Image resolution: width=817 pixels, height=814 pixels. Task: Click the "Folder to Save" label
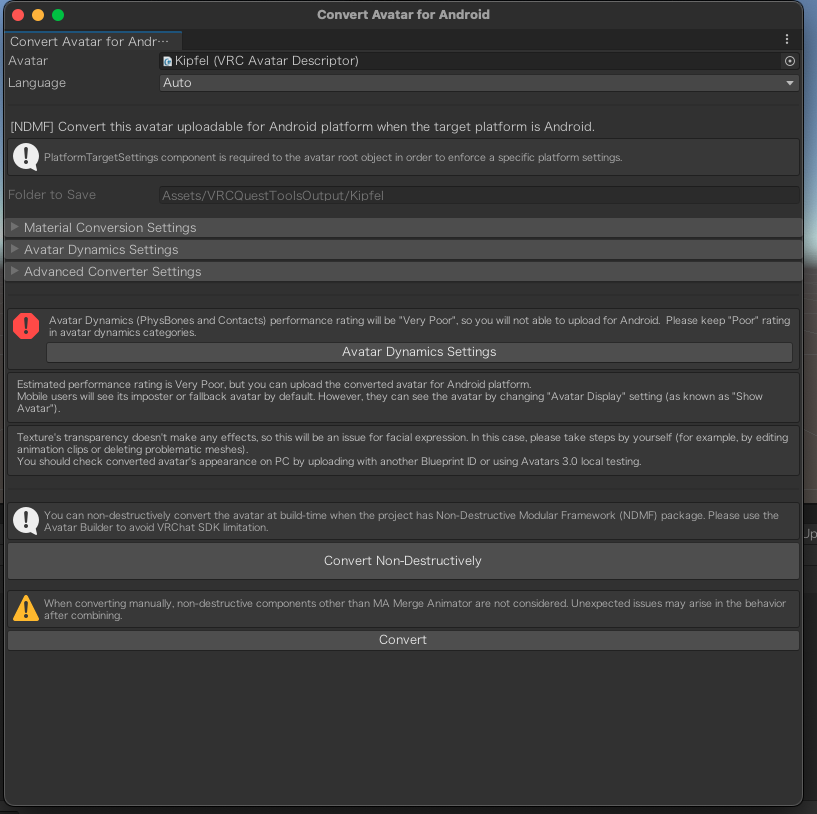point(52,195)
